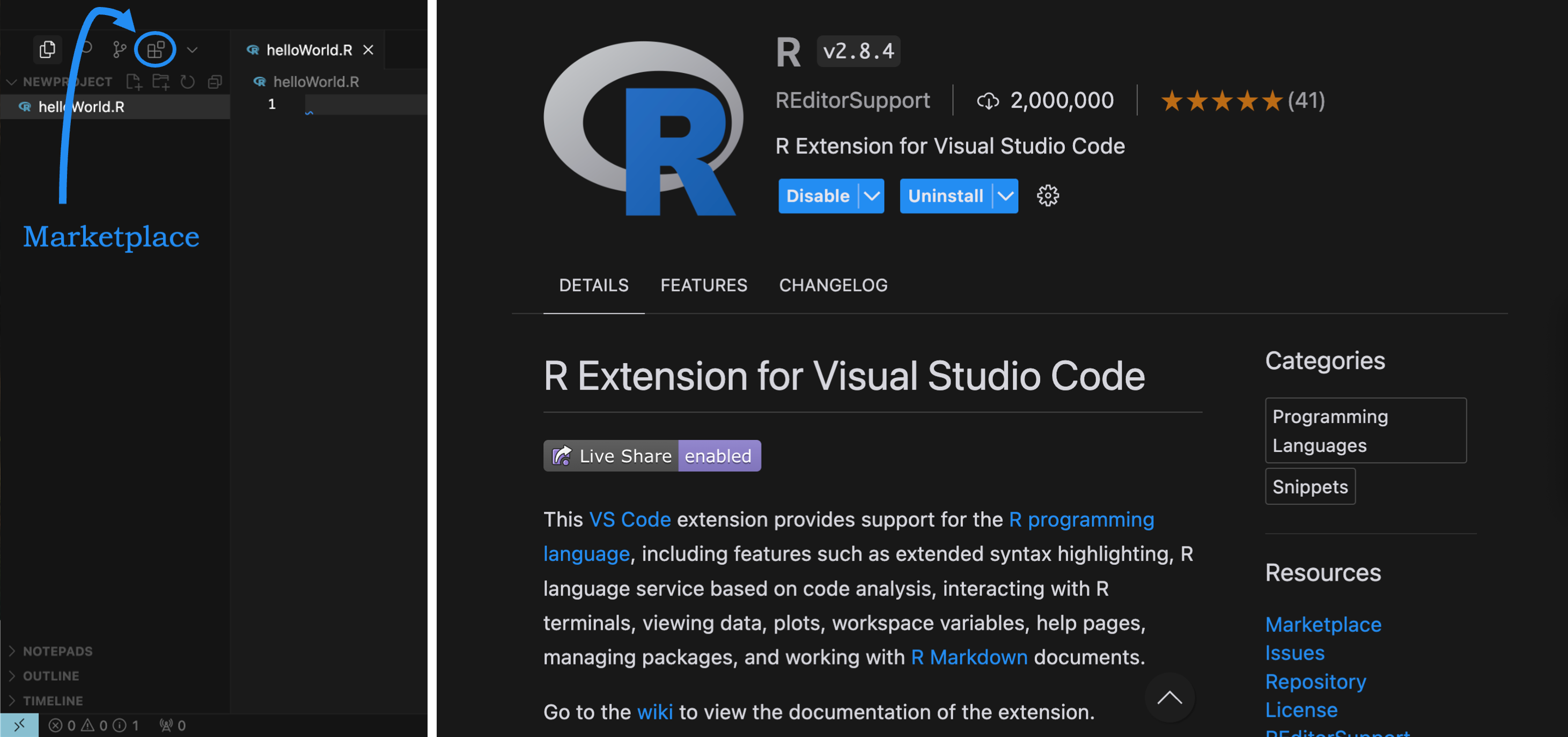Switch to the CHANGELOG tab
The height and width of the screenshot is (737, 1568).
tap(833, 285)
